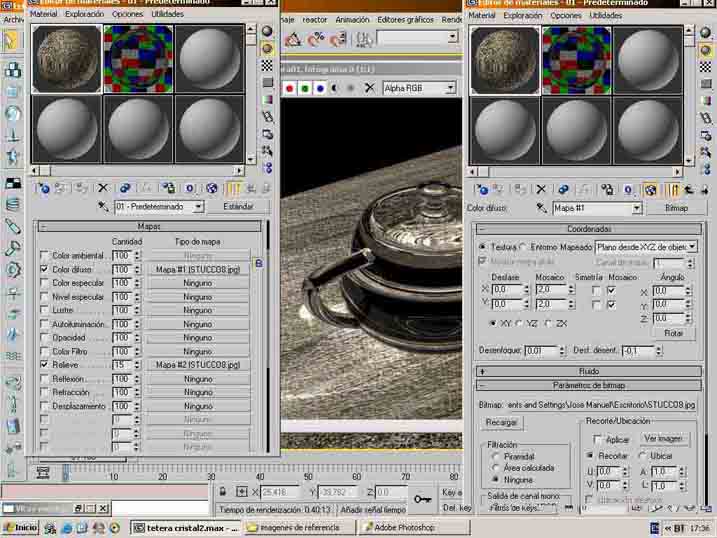Open Mapa #1 name dropdown in right editor
This screenshot has width=717, height=538.
tap(637, 208)
